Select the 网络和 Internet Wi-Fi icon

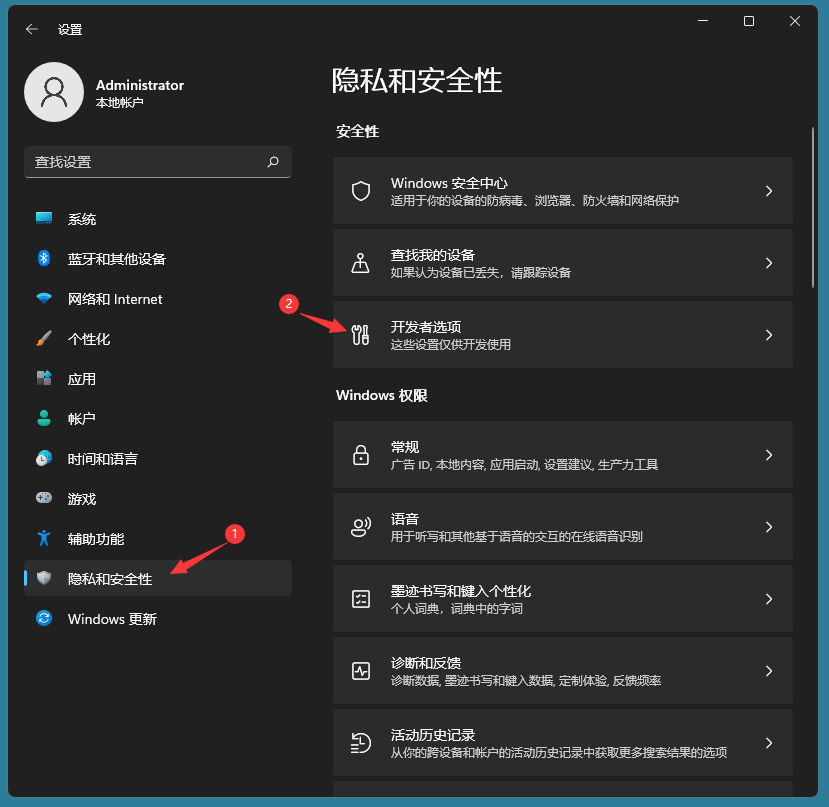click(x=44, y=298)
